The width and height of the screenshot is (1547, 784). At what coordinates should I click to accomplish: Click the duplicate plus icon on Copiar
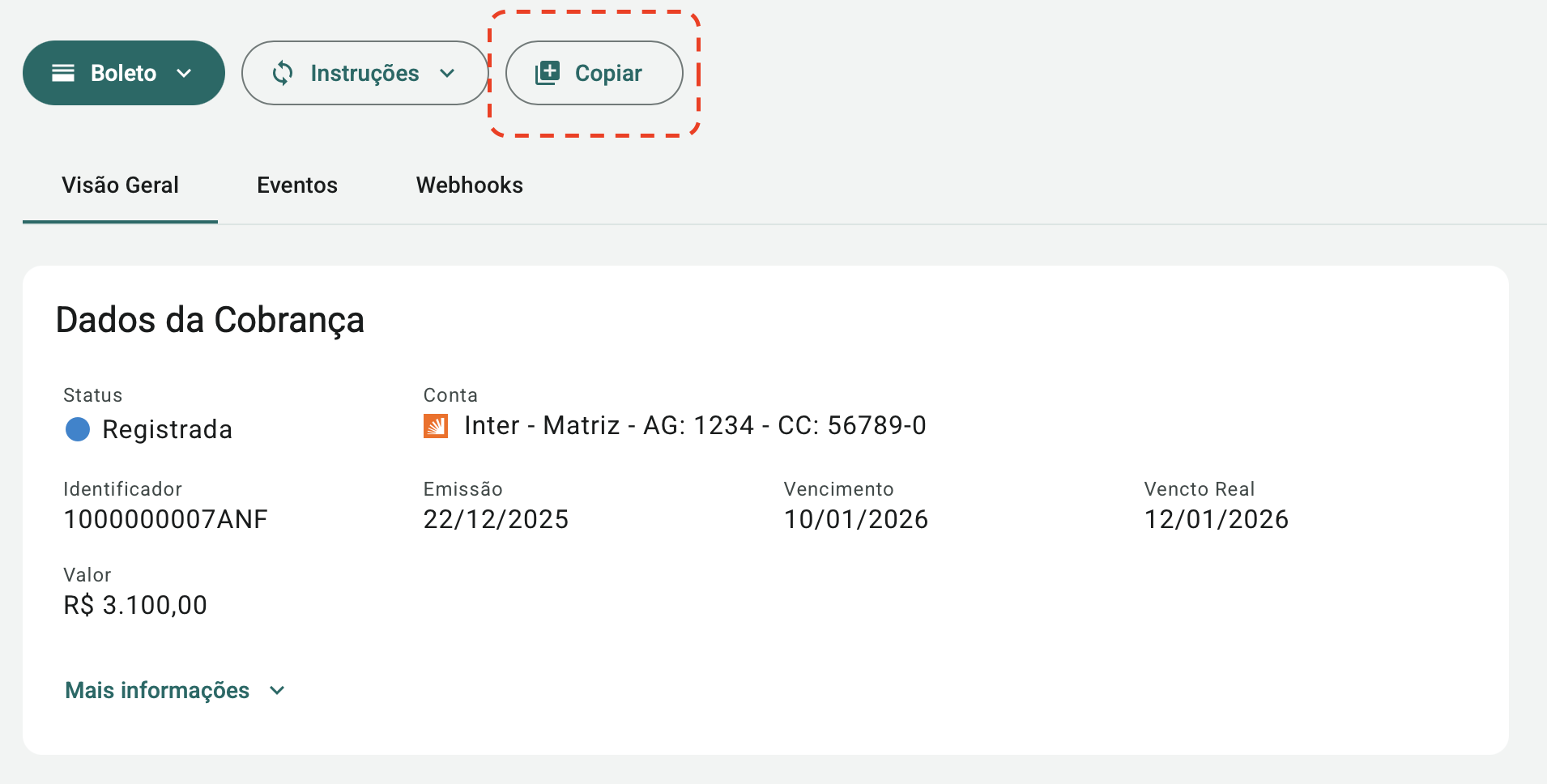click(548, 73)
